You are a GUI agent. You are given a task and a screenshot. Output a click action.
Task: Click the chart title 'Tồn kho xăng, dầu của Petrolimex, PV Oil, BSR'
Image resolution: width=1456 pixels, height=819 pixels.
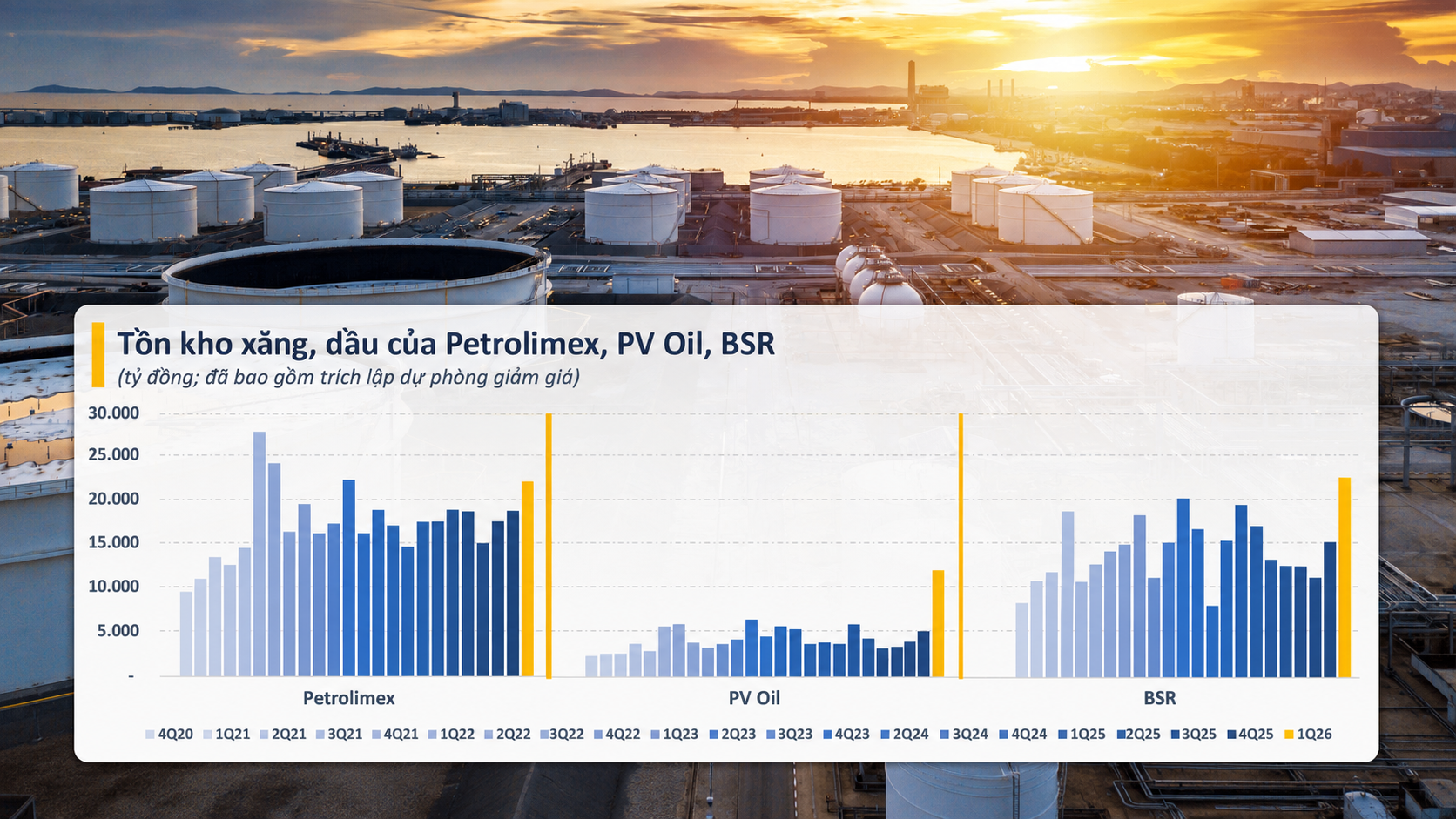click(446, 344)
